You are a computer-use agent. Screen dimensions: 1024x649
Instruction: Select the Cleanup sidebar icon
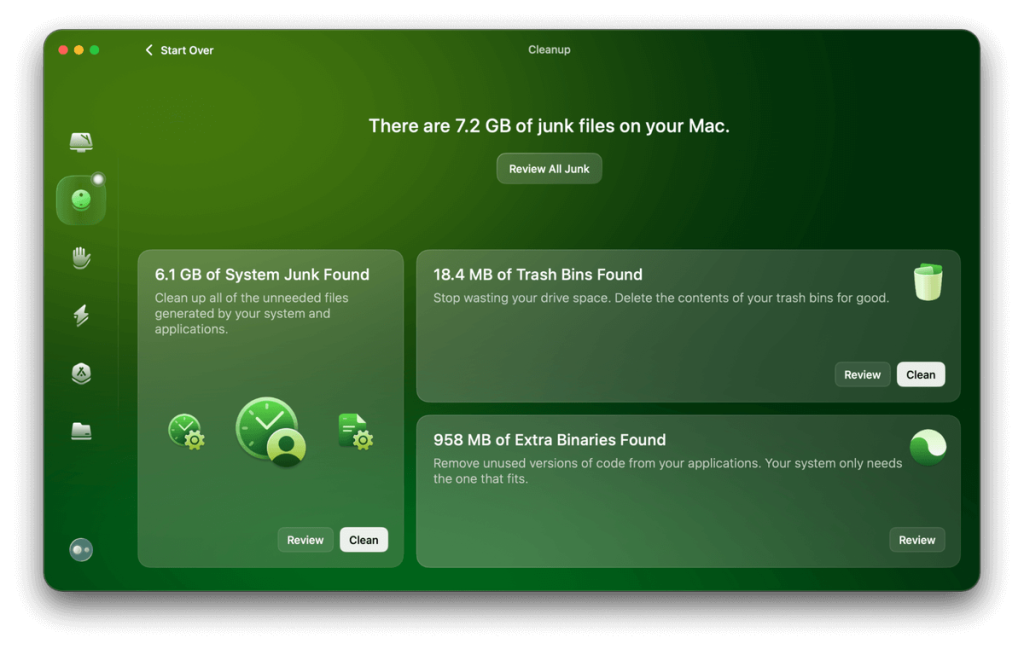(x=81, y=200)
